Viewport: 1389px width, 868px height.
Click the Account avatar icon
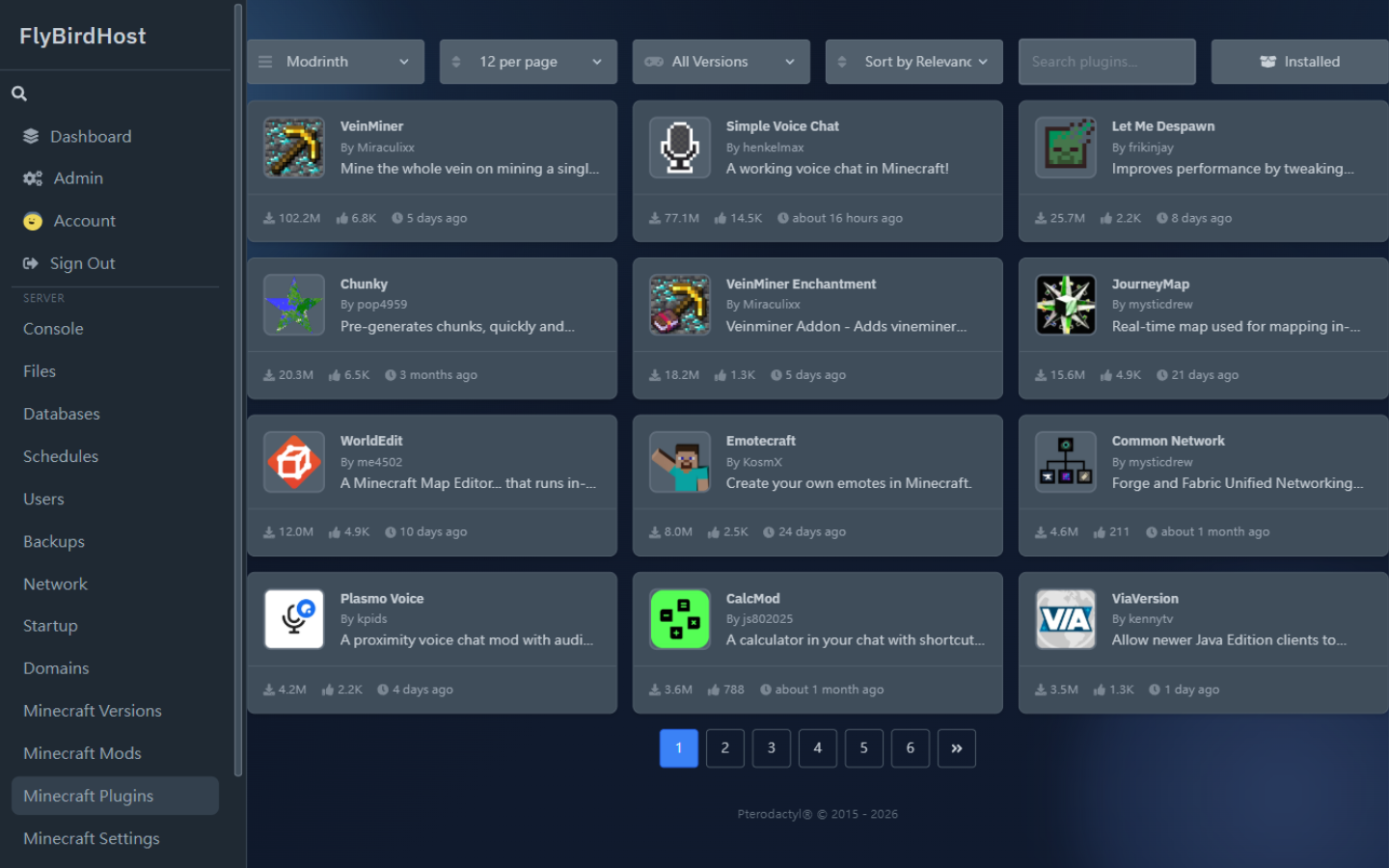click(x=33, y=221)
